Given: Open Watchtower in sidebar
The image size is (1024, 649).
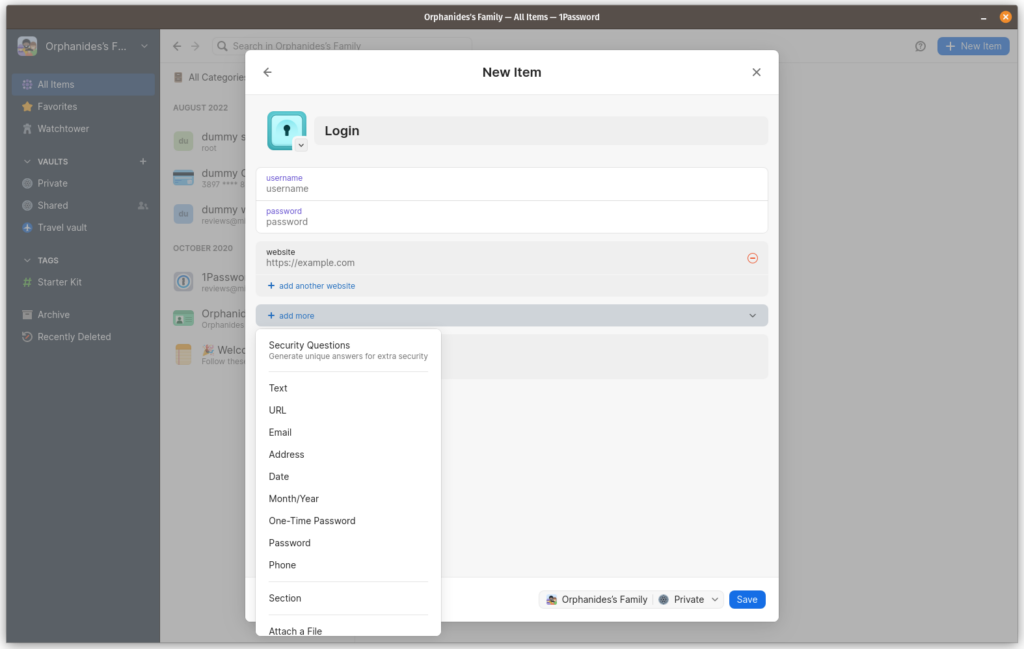Looking at the screenshot, I should (84, 129).
